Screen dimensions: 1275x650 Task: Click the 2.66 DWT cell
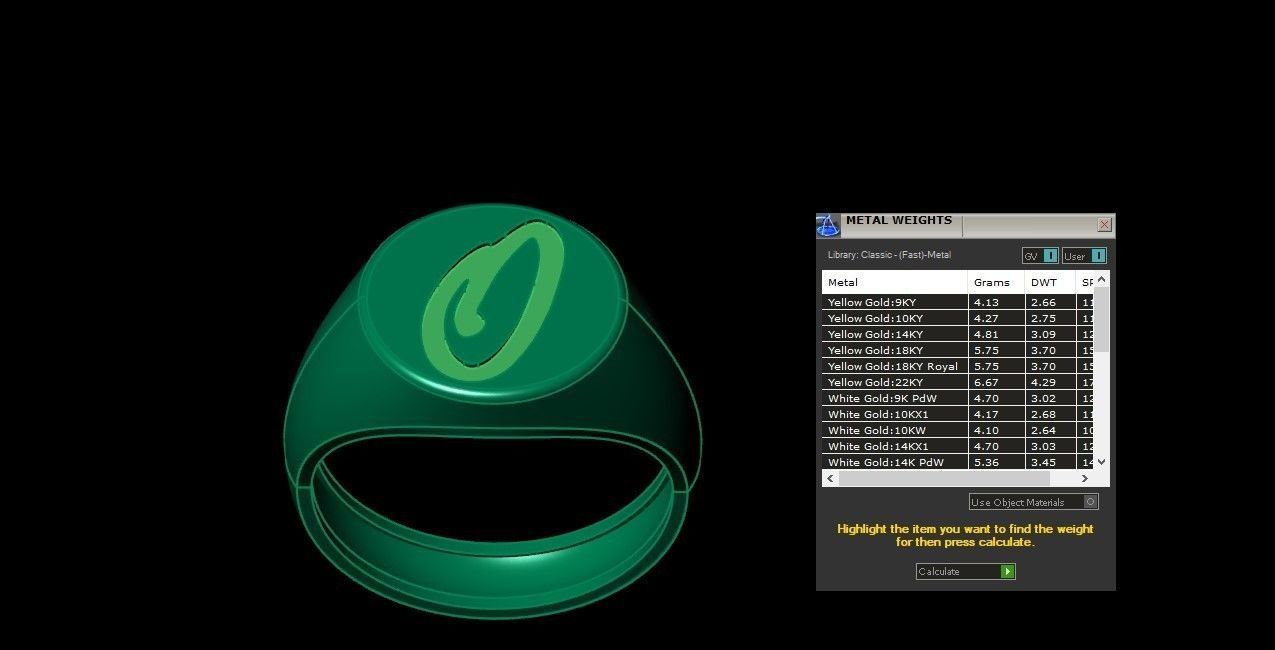[1050, 302]
